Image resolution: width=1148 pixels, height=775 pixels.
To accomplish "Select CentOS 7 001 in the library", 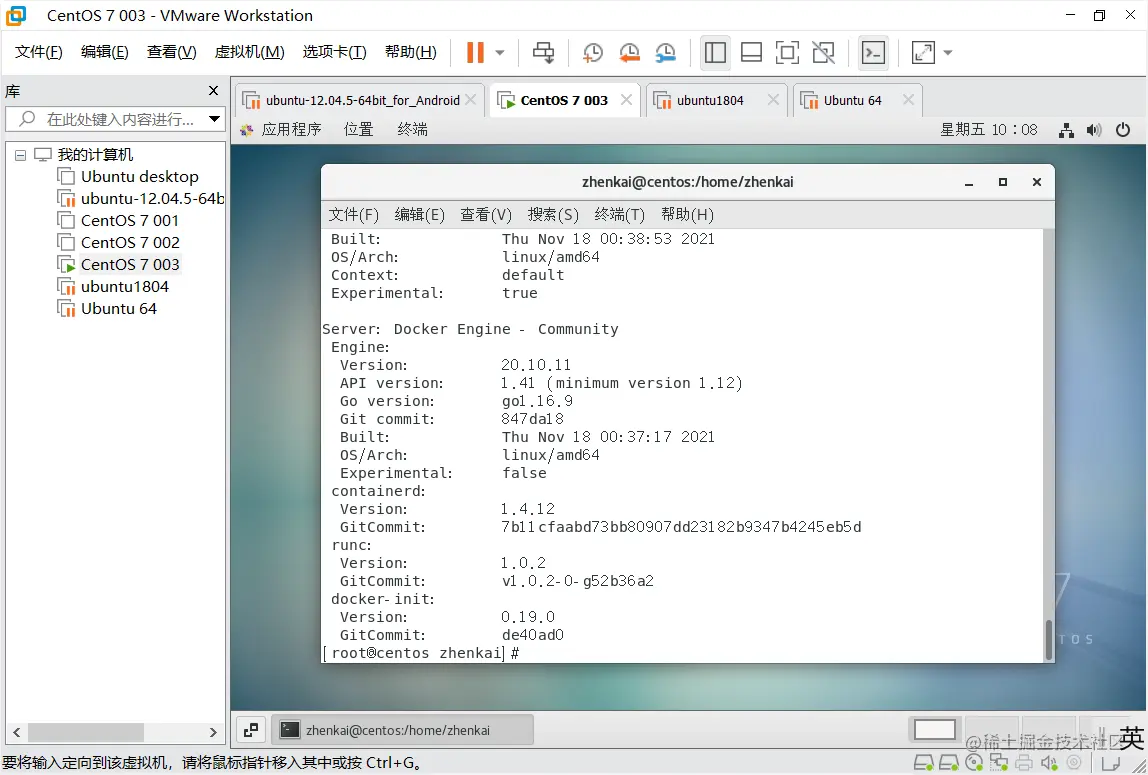I will tap(119, 220).
